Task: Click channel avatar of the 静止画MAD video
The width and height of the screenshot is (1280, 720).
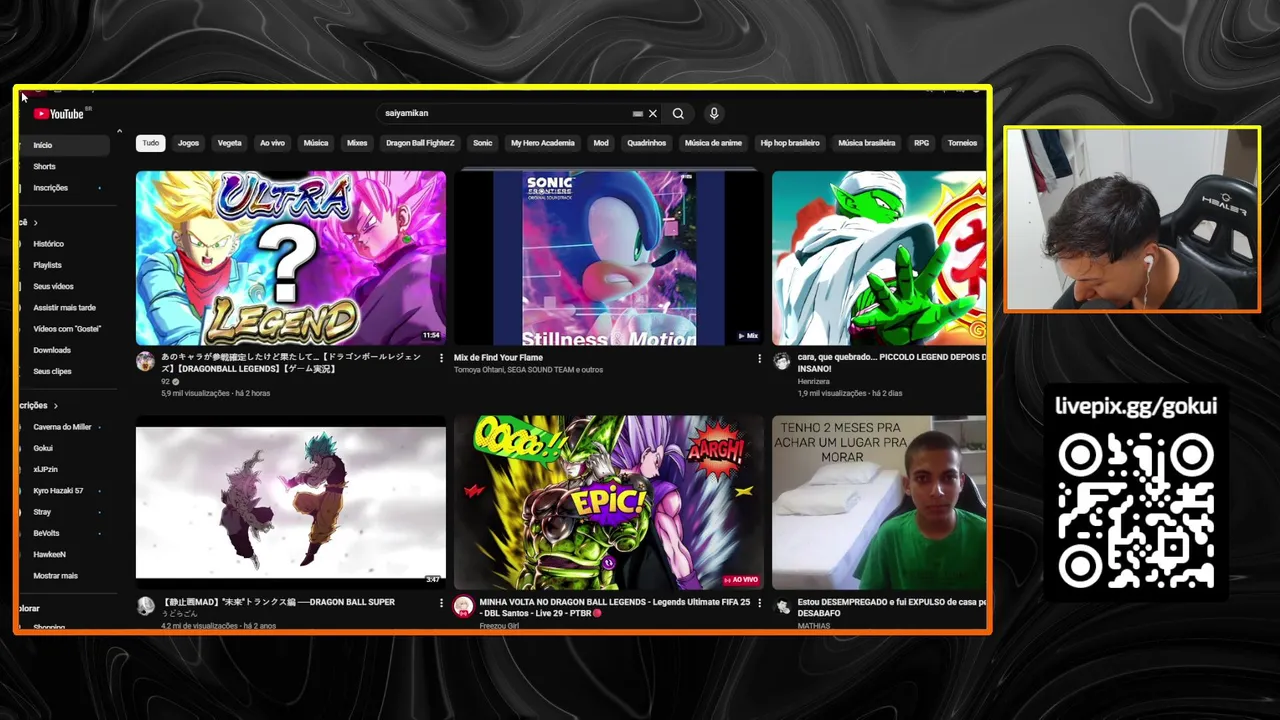Action: (146, 607)
